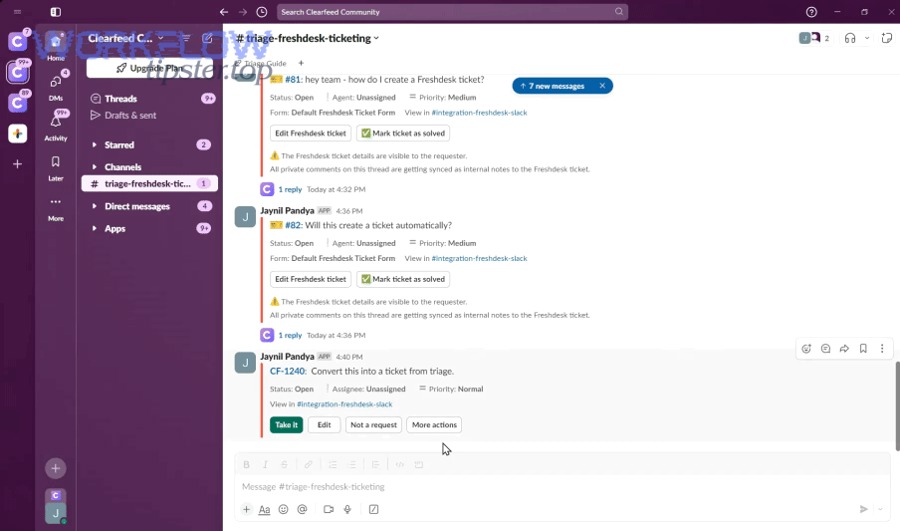Open DMs in left navigation

point(56,86)
